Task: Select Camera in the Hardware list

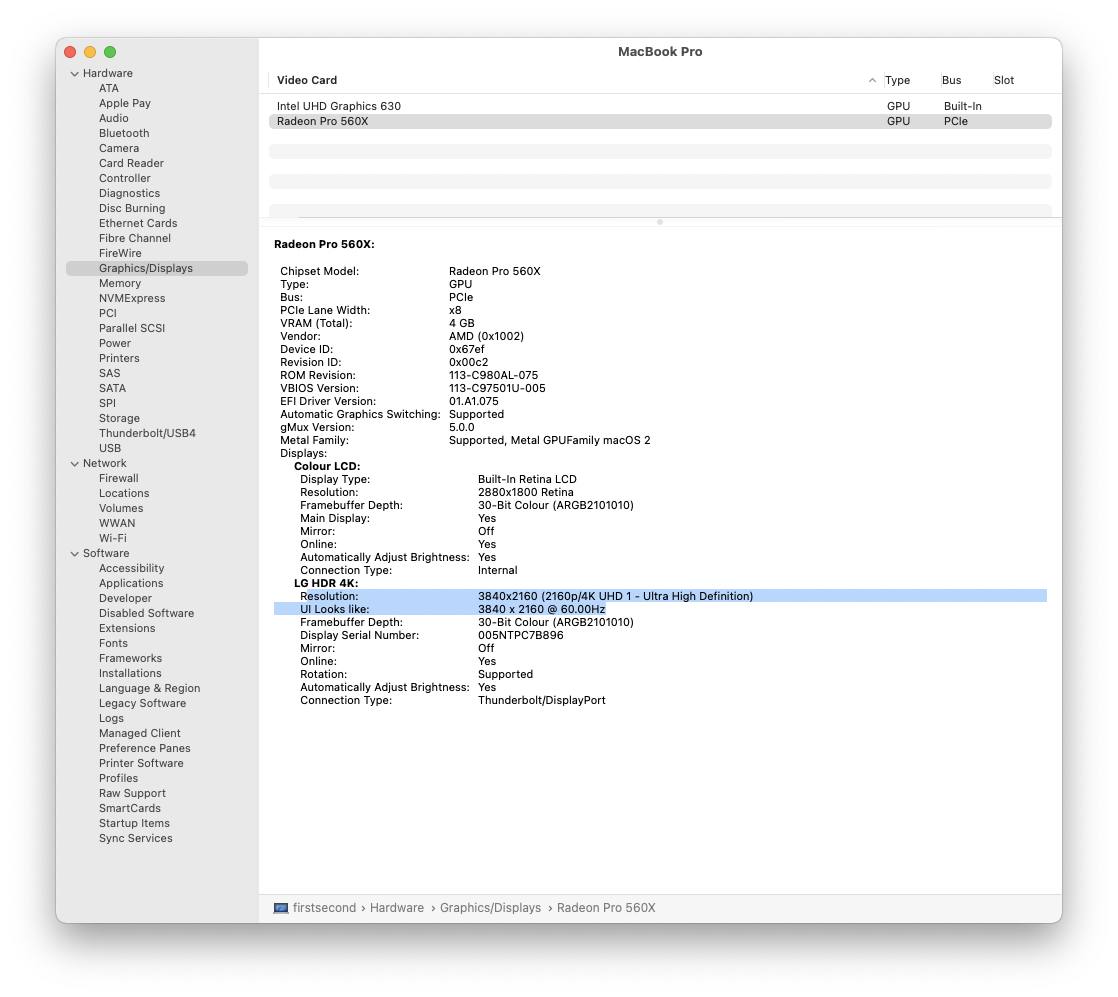Action: pyautogui.click(x=119, y=148)
